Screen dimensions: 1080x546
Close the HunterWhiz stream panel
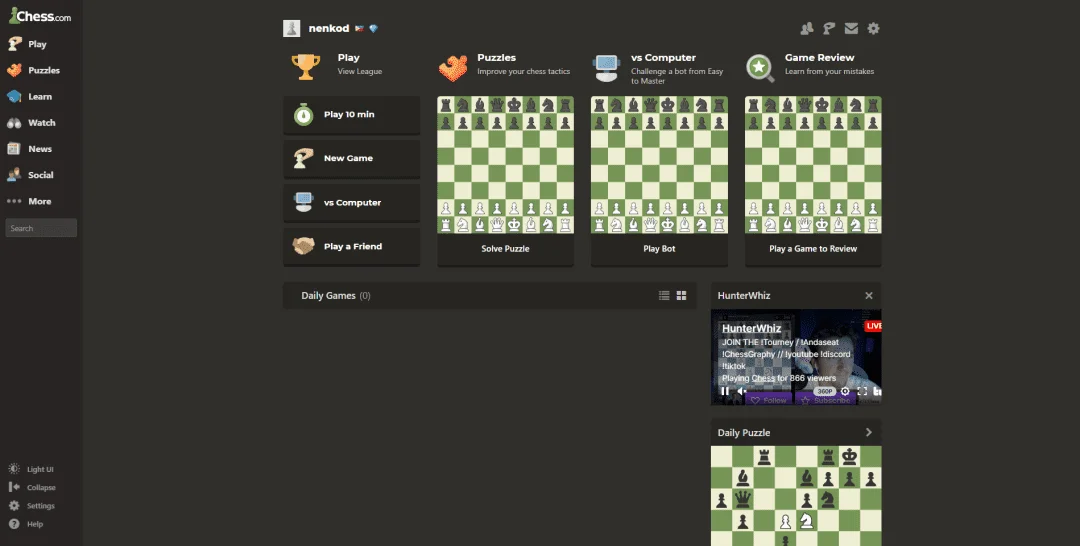(x=869, y=295)
